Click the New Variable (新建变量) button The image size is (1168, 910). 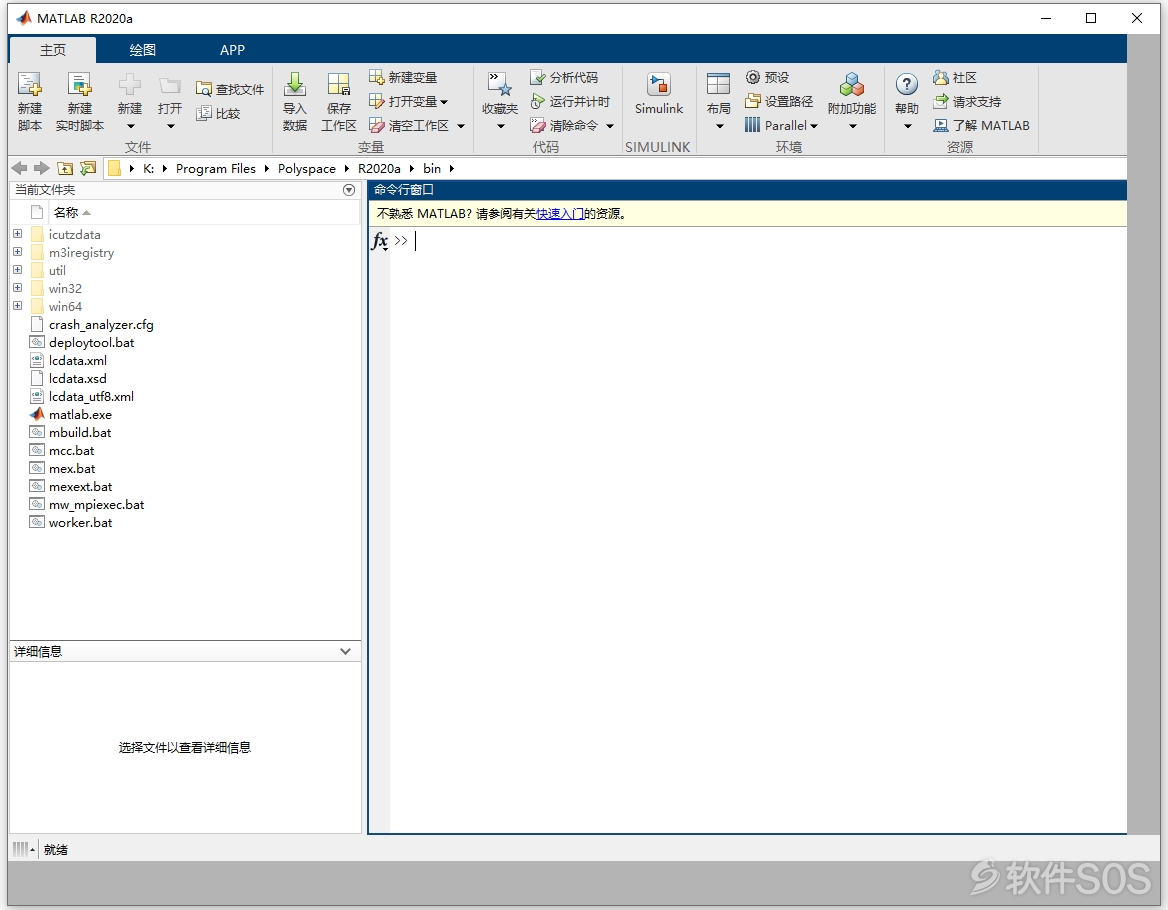(x=403, y=77)
